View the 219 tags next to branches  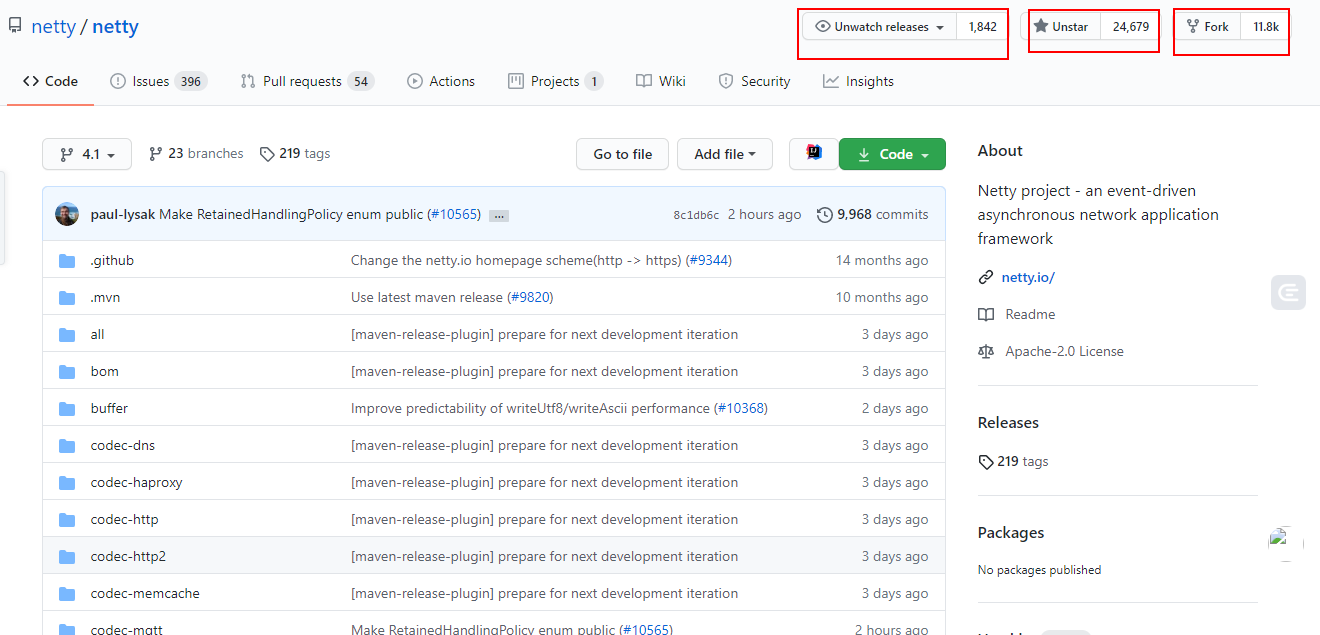pyautogui.click(x=295, y=153)
